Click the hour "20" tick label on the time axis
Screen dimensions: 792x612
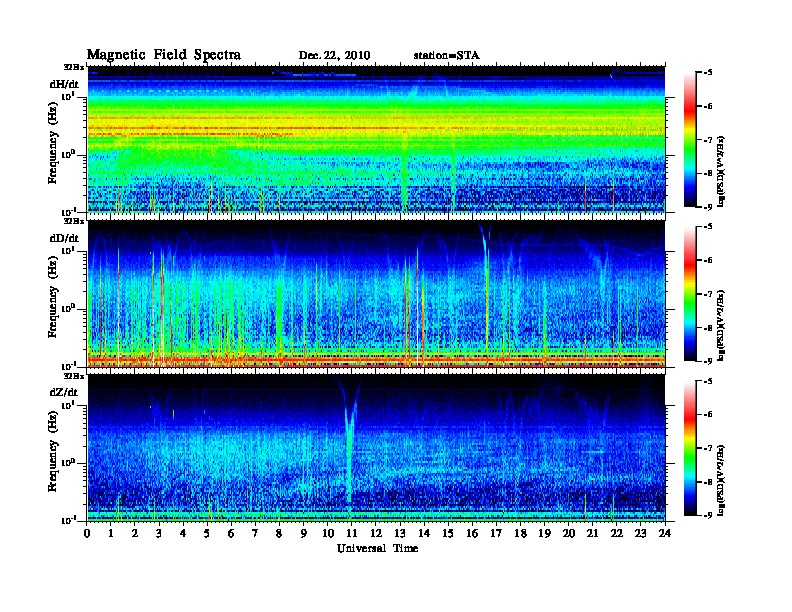(x=569, y=533)
